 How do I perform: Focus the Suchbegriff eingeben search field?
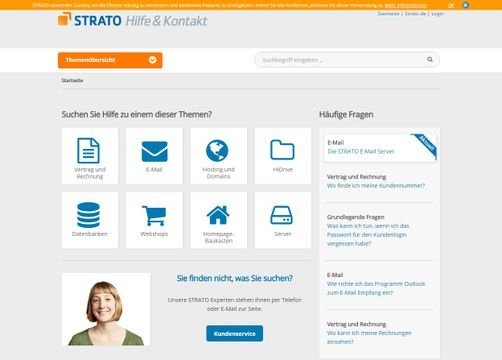pyautogui.click(x=347, y=60)
